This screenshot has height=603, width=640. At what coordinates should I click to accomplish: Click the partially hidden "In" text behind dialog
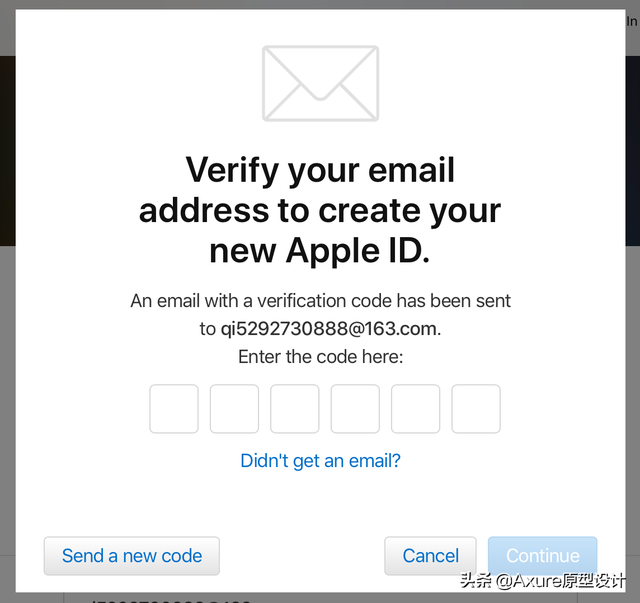(x=633, y=21)
